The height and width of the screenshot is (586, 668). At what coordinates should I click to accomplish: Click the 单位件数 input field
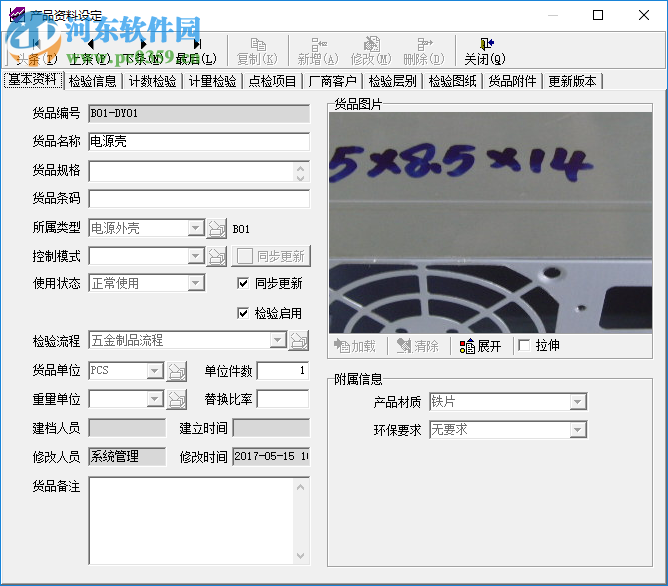click(283, 371)
